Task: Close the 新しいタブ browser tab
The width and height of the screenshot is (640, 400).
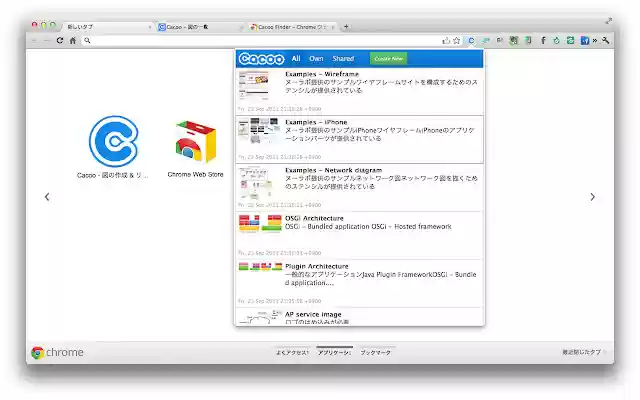Action: coord(149,27)
